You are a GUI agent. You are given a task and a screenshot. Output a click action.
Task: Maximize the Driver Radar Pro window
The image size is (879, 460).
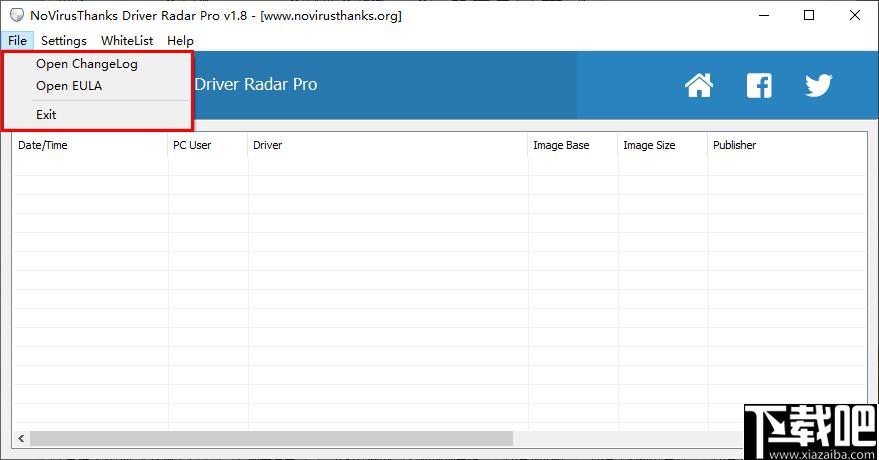point(809,15)
